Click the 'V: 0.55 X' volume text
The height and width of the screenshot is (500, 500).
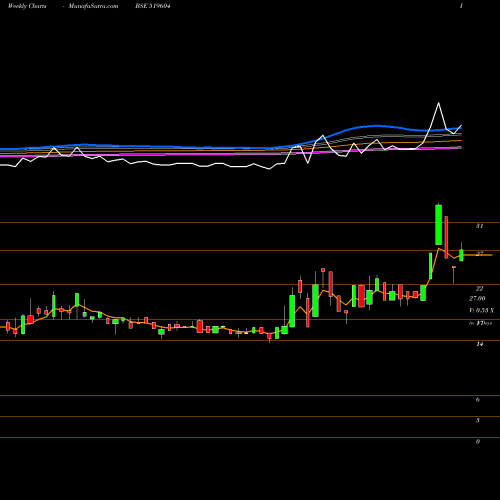[481, 310]
